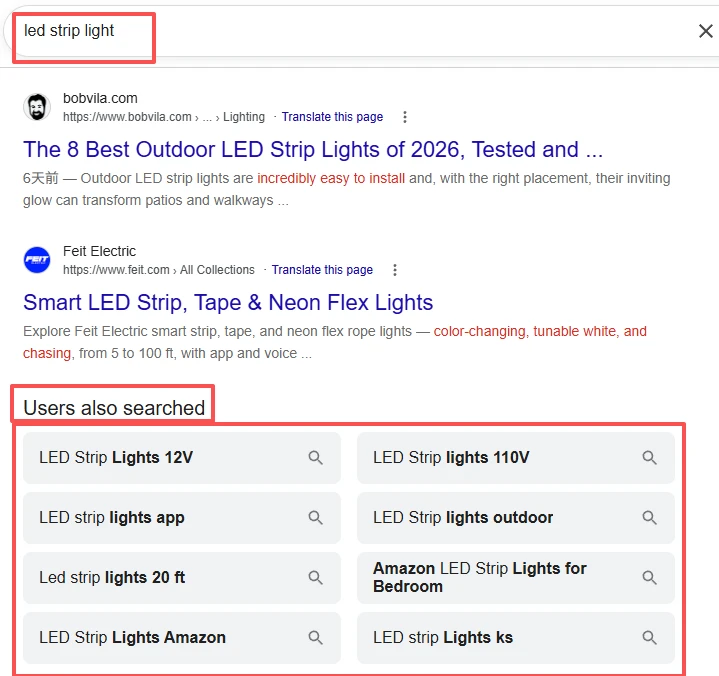This screenshot has height=676, width=719.
Task: Click the magnifier icon beside LED strip lights app
Action: (x=315, y=518)
